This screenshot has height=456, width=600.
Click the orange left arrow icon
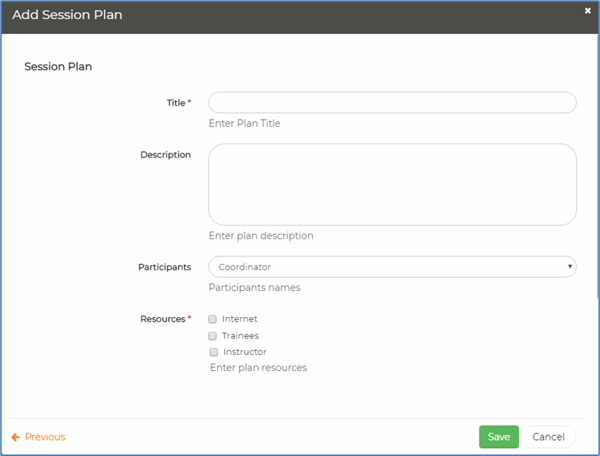tap(15, 437)
